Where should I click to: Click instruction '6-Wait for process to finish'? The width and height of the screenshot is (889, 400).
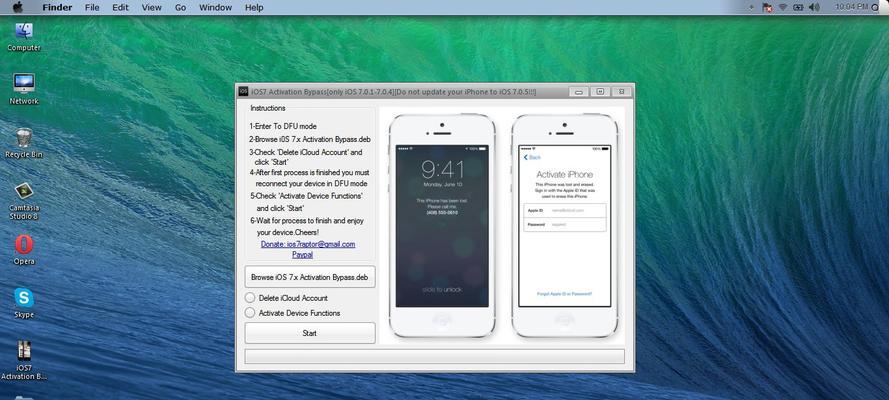[307, 220]
